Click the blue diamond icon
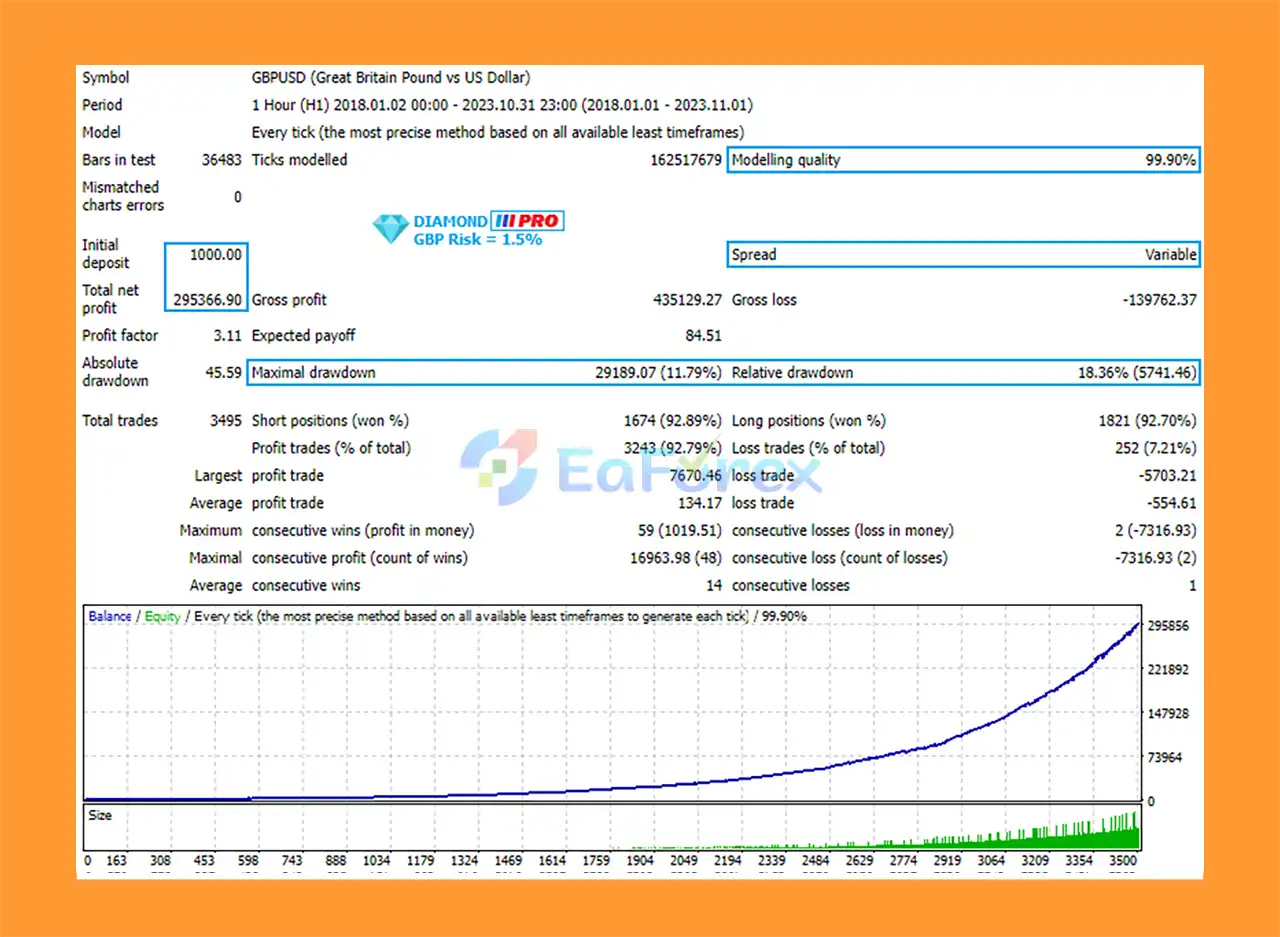The height and width of the screenshot is (937, 1280). click(390, 229)
